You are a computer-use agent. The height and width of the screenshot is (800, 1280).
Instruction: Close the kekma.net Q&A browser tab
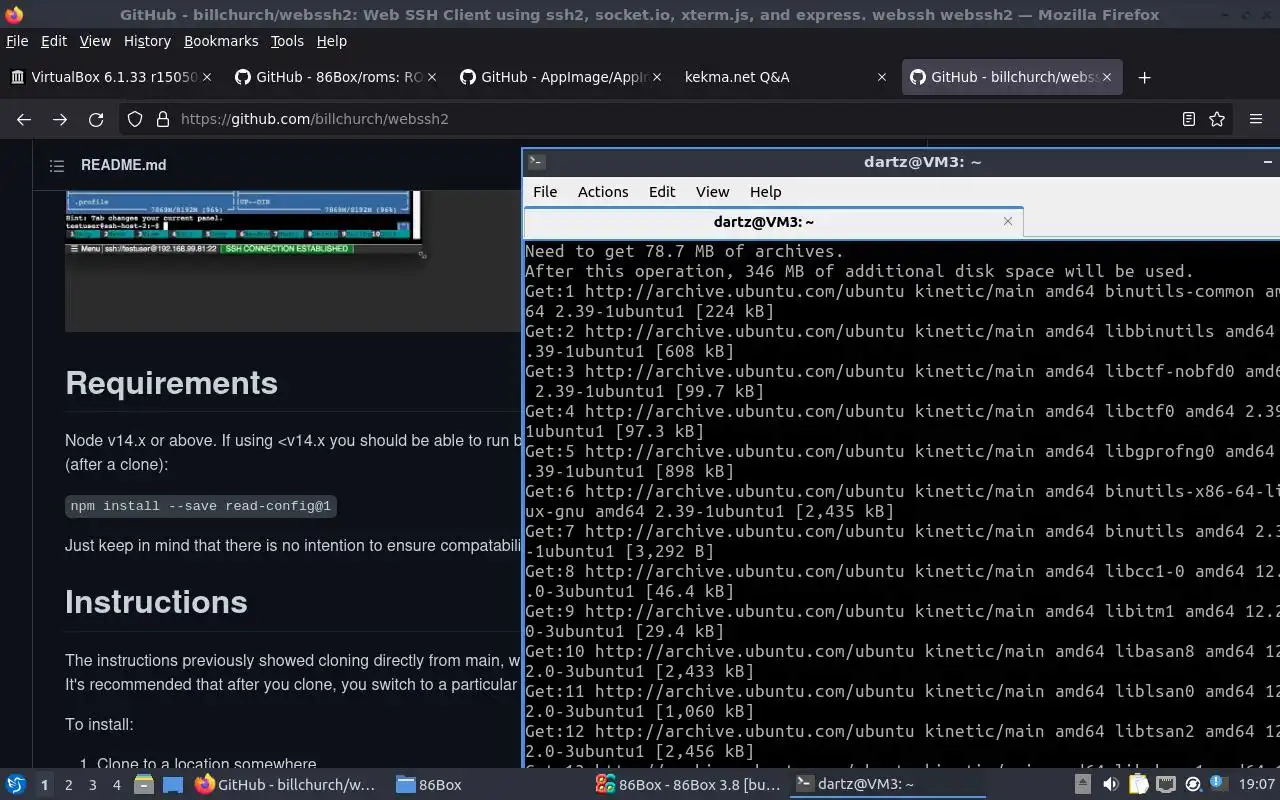tap(882, 77)
